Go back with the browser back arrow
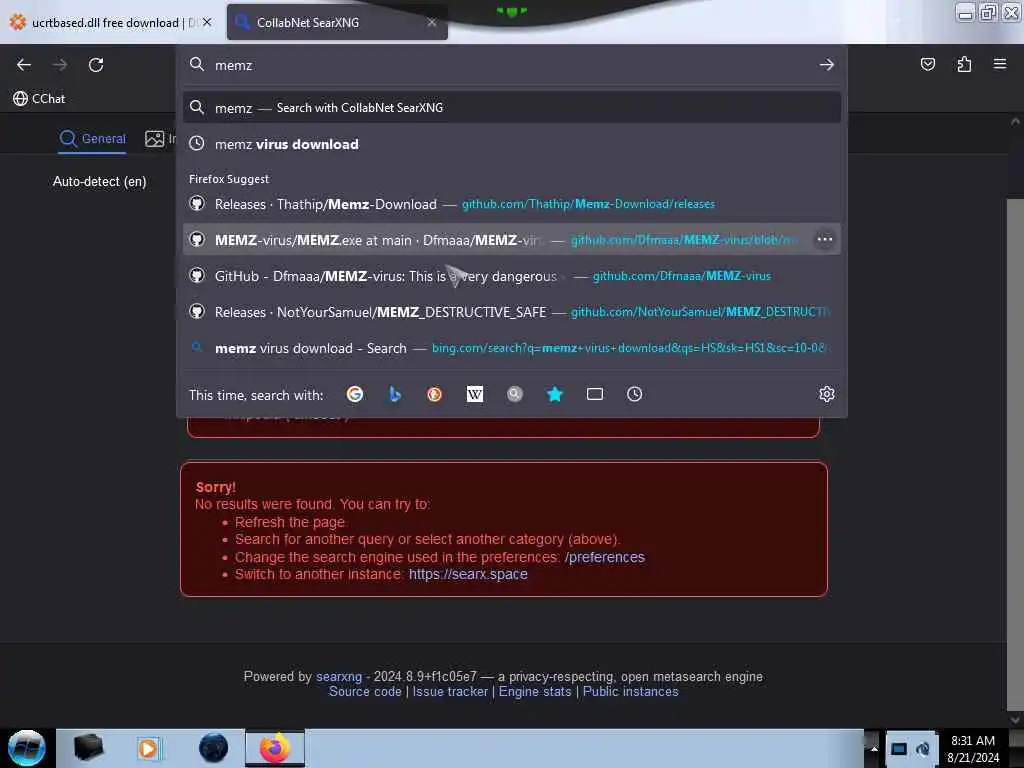Image resolution: width=1024 pixels, height=768 pixels. tap(24, 65)
